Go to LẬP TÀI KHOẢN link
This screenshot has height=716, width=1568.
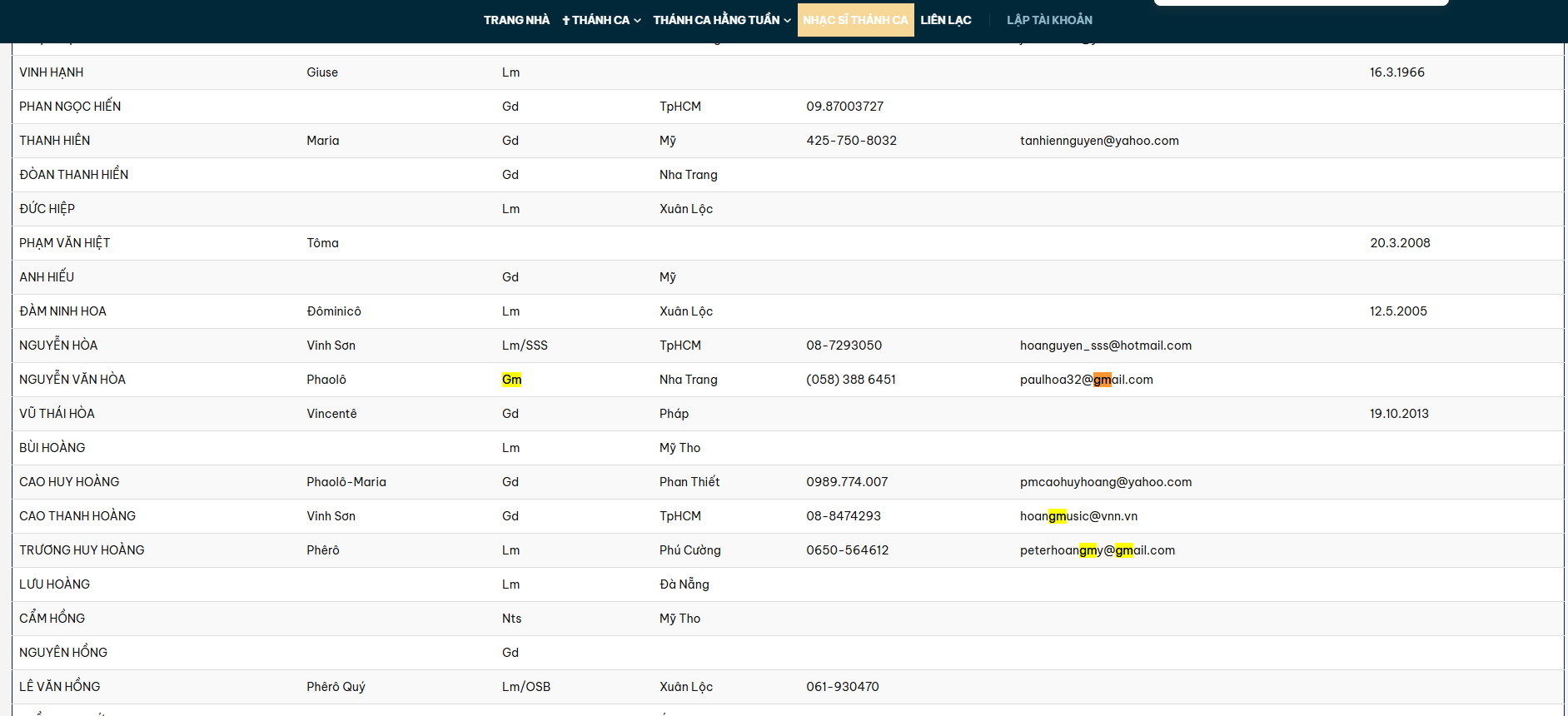[1049, 20]
